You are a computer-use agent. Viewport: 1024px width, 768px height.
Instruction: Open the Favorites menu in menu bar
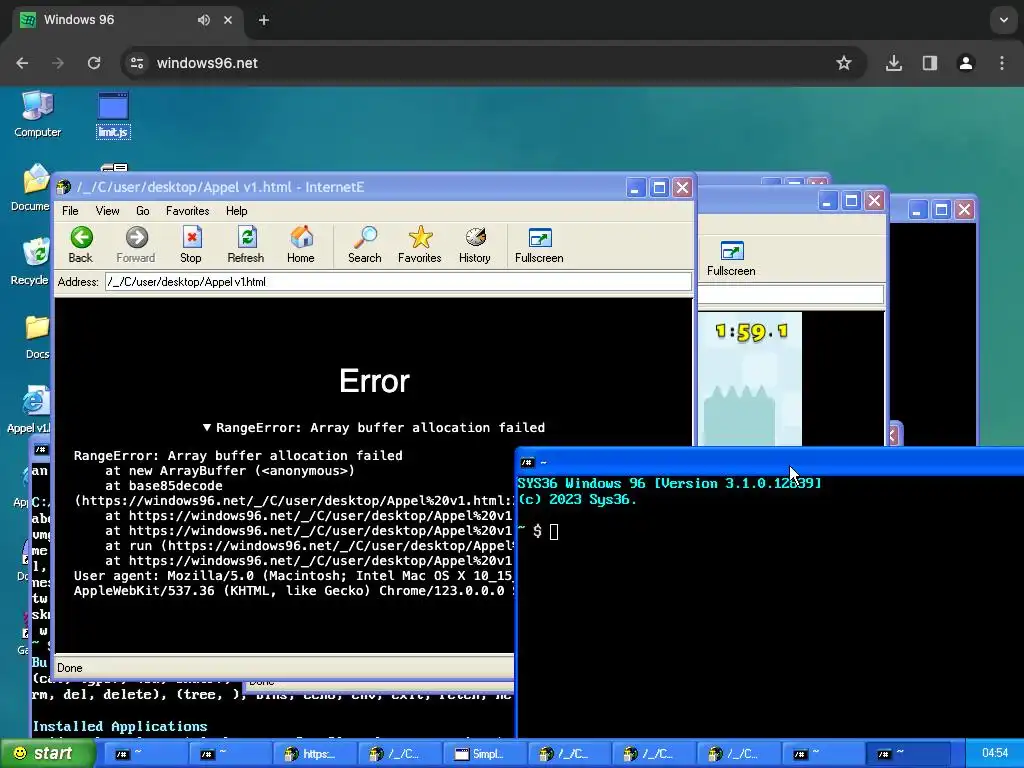187,211
